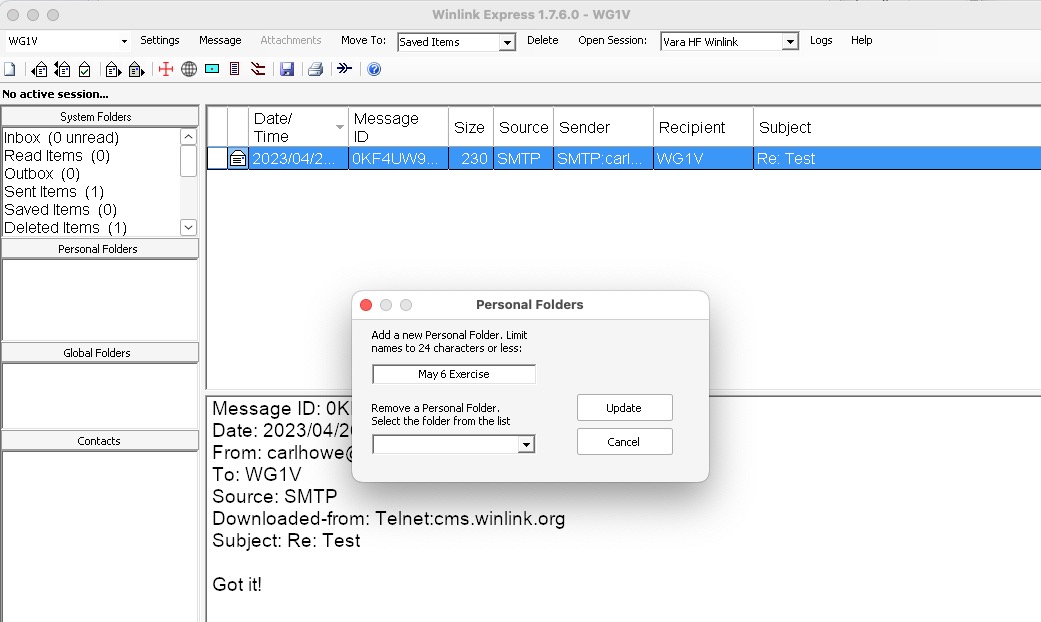Click the cyan rectangle toolbar icon
This screenshot has width=1041, height=622.
(212, 69)
